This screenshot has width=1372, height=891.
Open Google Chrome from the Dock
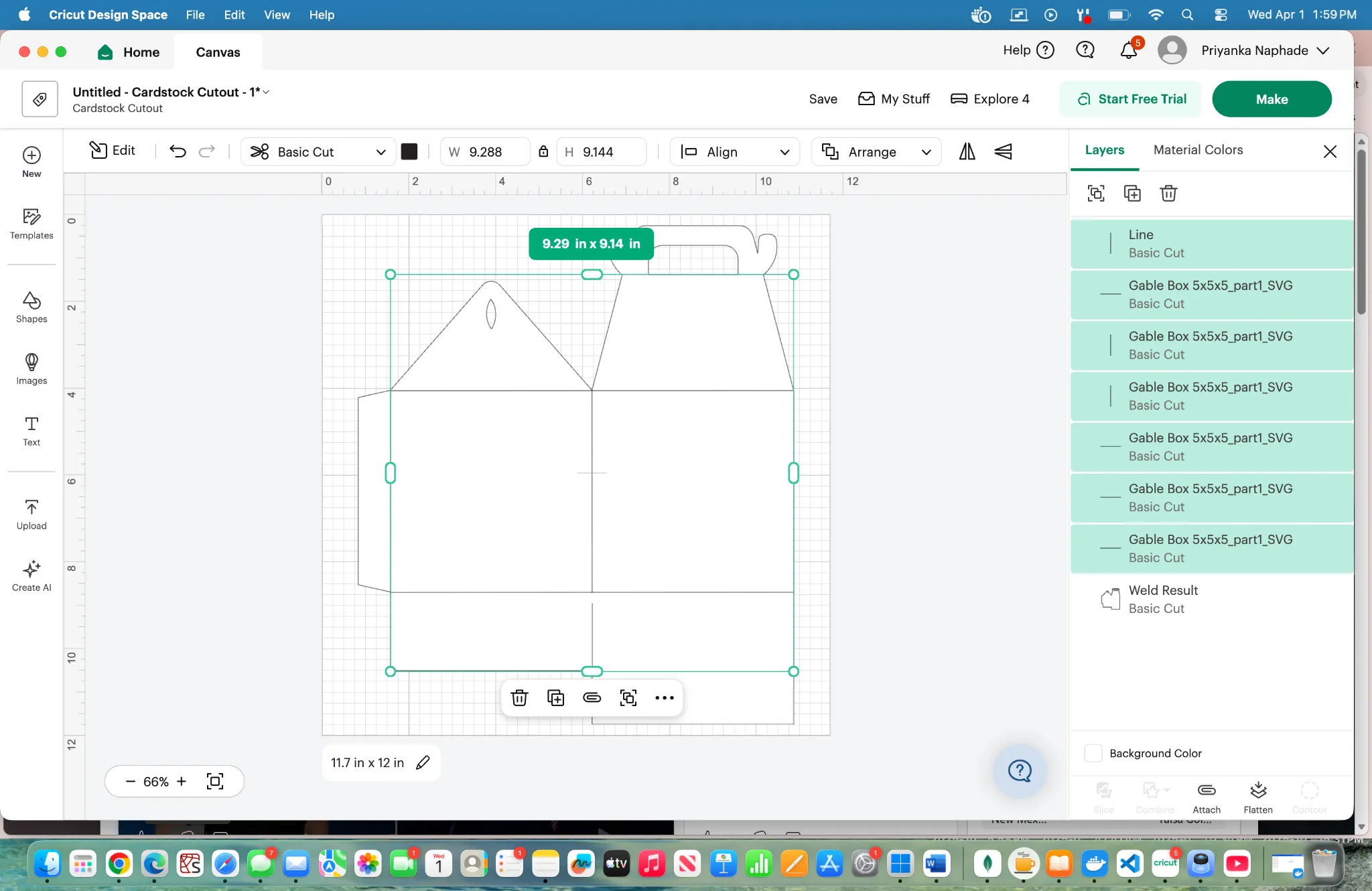coord(119,864)
